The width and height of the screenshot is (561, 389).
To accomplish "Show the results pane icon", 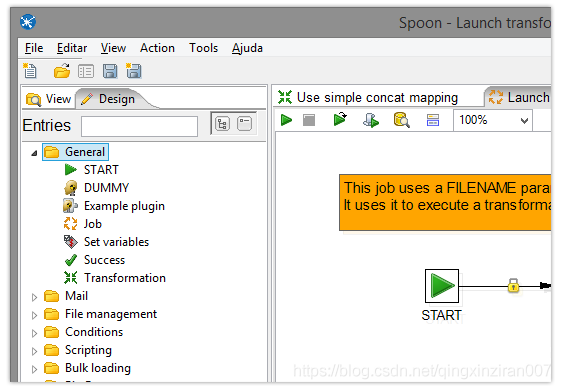I will pos(433,120).
